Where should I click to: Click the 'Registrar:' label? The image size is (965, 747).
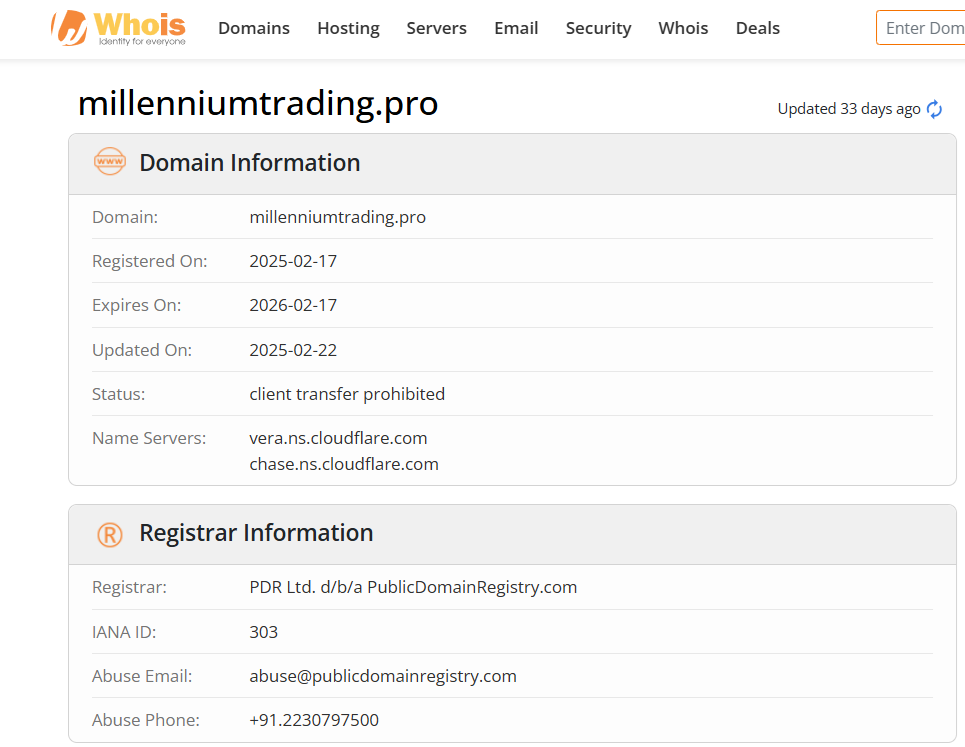point(129,587)
